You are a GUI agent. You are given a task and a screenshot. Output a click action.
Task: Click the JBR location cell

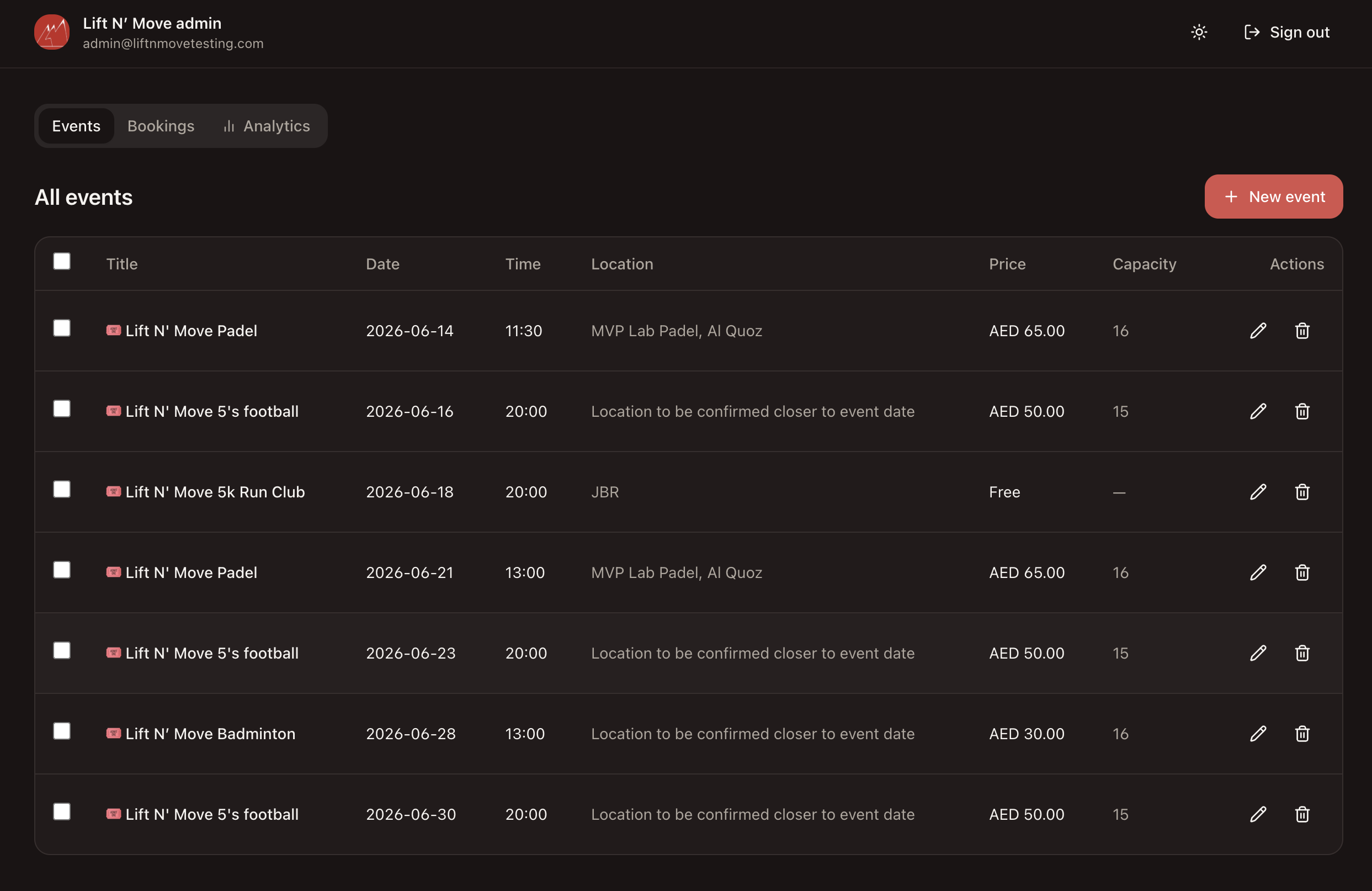(605, 492)
